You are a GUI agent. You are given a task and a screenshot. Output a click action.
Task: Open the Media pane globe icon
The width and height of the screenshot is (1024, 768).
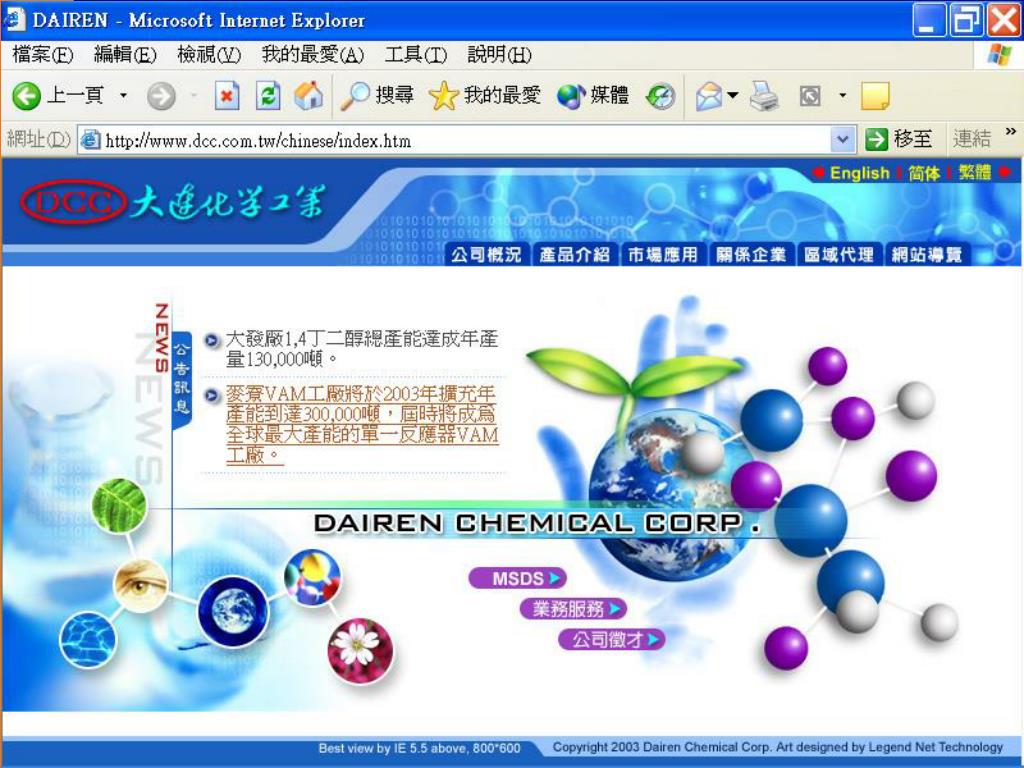point(571,97)
